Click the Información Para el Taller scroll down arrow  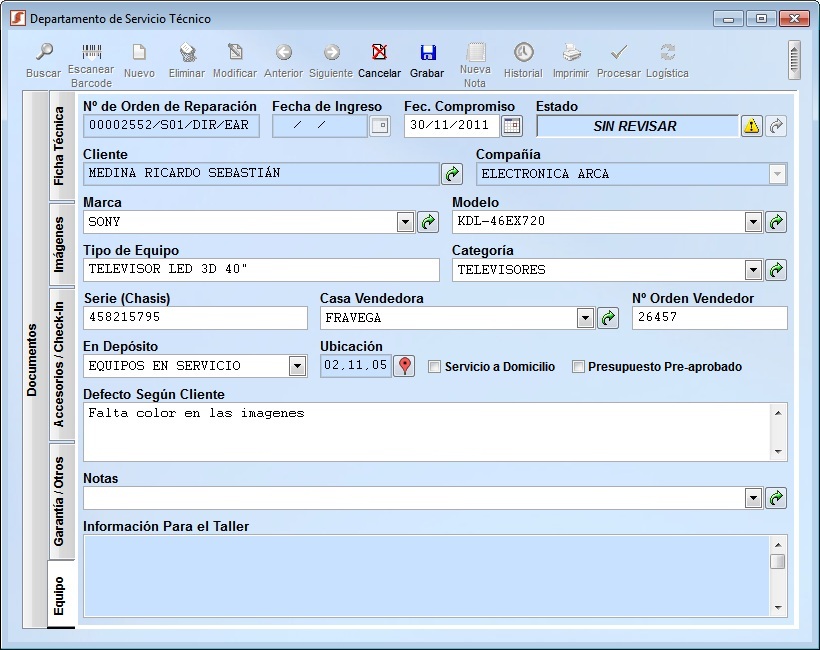778,607
